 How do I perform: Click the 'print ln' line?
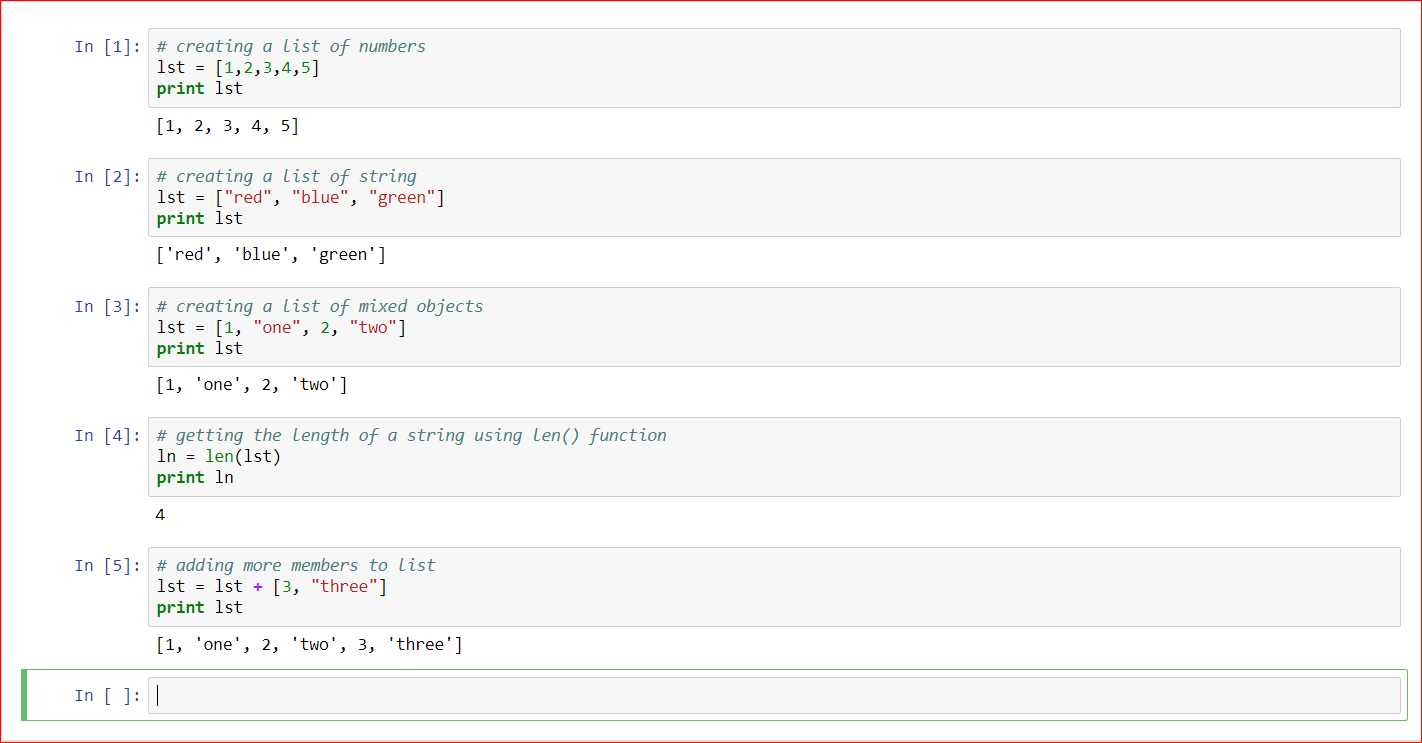(195, 478)
